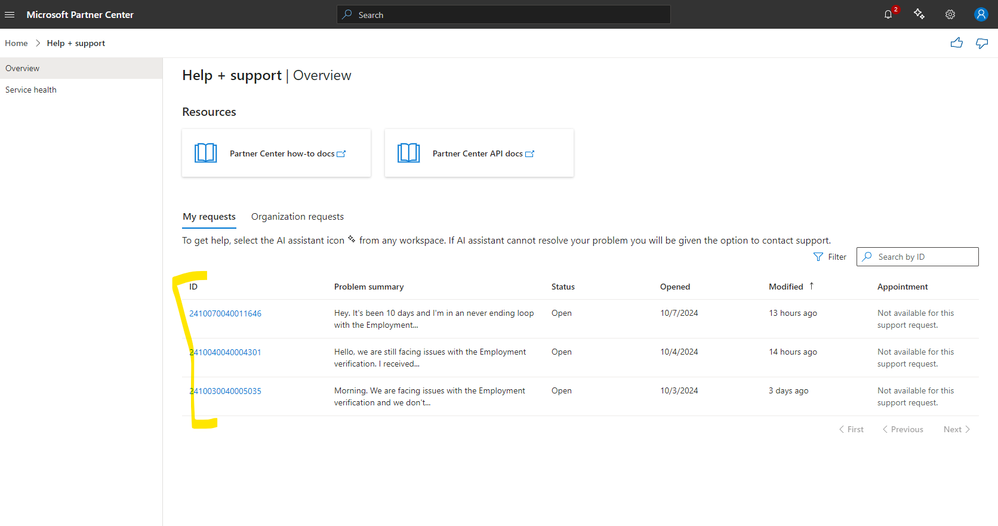Click the book icon for how-to docs
This screenshot has width=998, height=526.
(206, 153)
